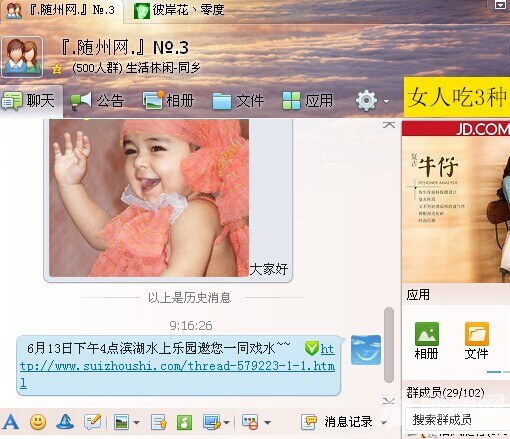The width and height of the screenshot is (510, 439).
Task: Click the 大家好 message text
Action: point(269,269)
